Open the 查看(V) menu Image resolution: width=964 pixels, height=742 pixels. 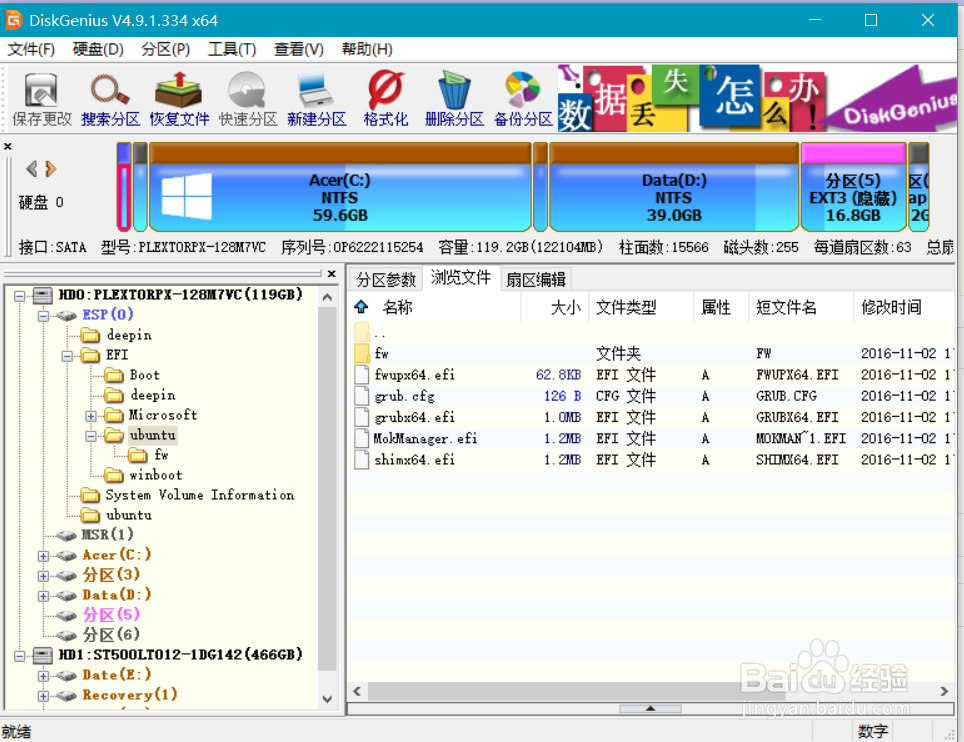299,49
